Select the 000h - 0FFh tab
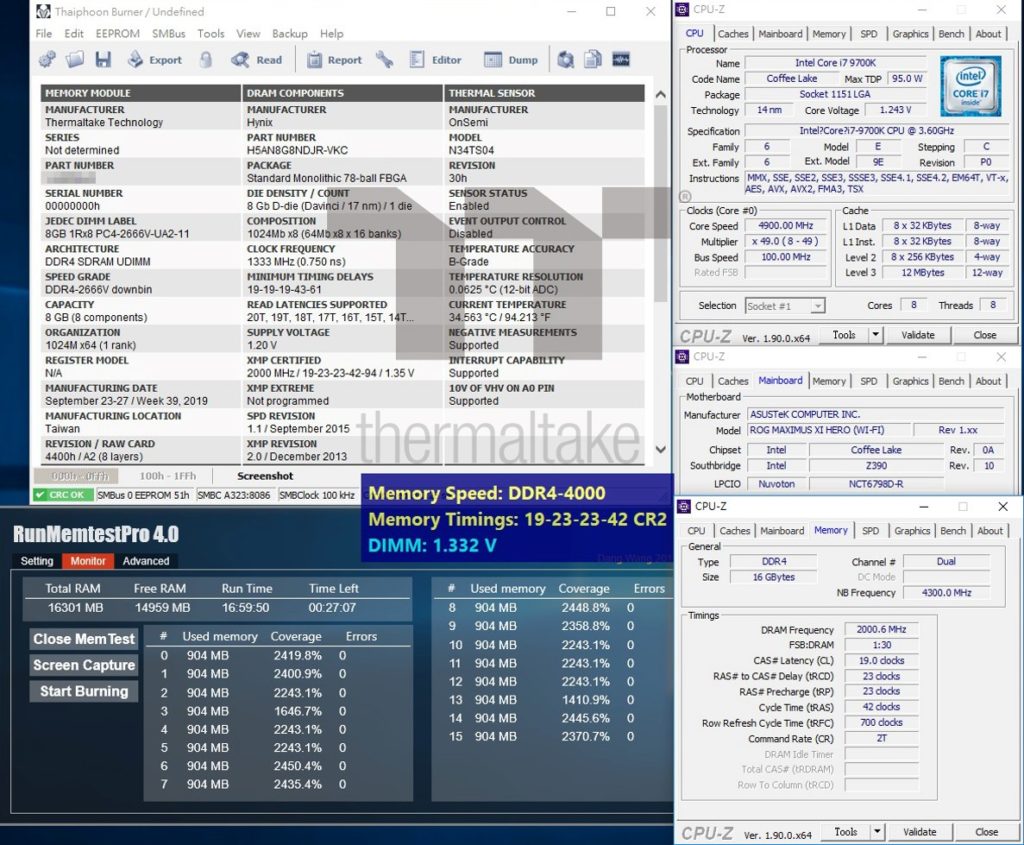The height and width of the screenshot is (845, 1024). tap(75, 476)
